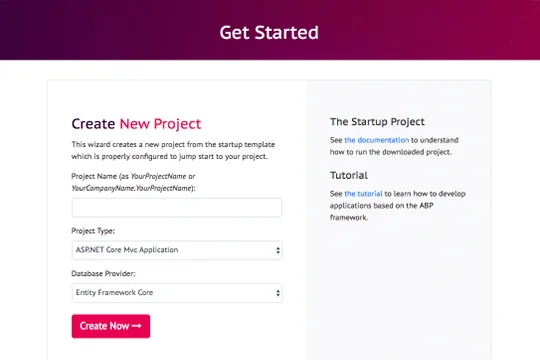
Task: Click The Startup Project heading
Action: pyautogui.click(x=377, y=122)
